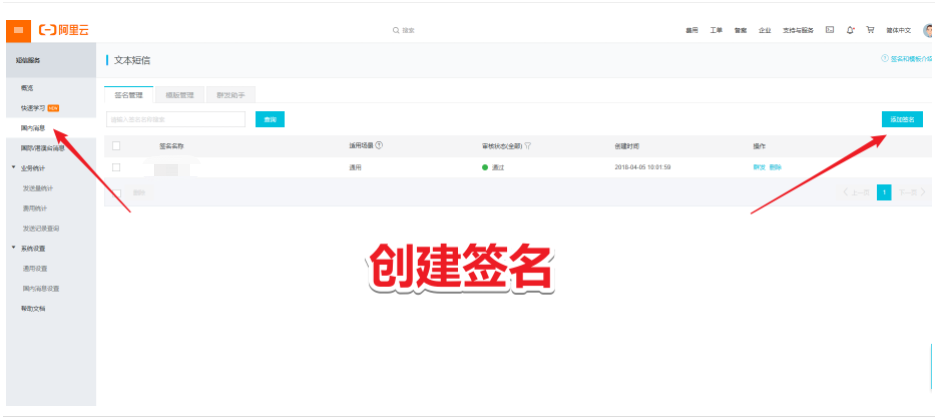The width and height of the screenshot is (935, 418).
Task: Select 国内消息 in the sidebar
Action: tap(33, 128)
